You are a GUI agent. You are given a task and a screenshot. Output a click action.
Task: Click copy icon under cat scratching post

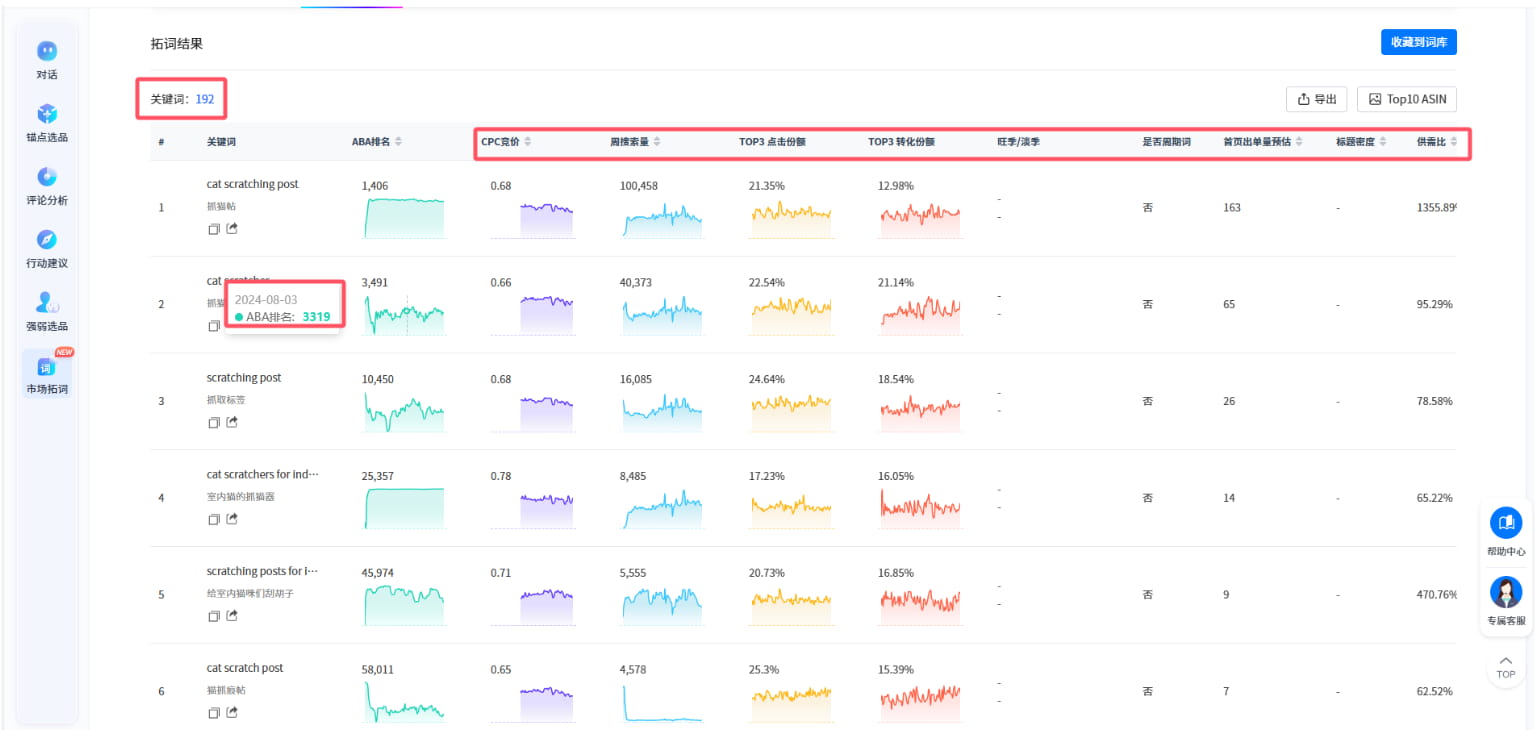213,229
